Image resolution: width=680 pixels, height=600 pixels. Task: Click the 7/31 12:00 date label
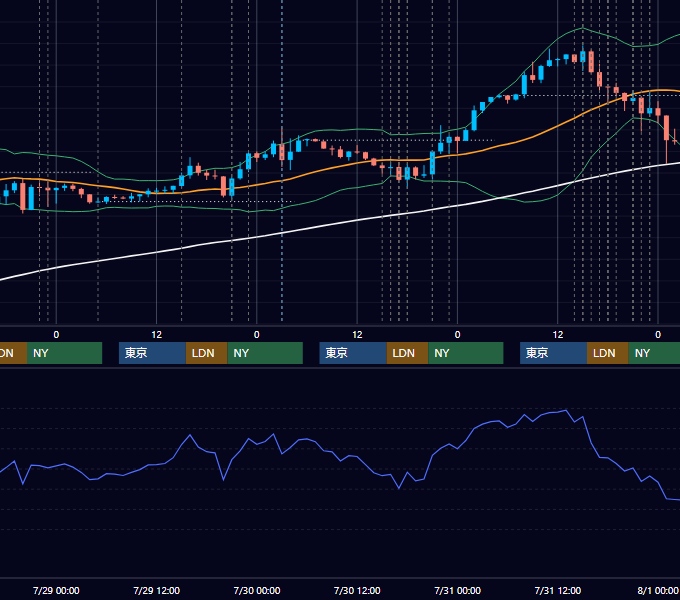tap(558, 590)
